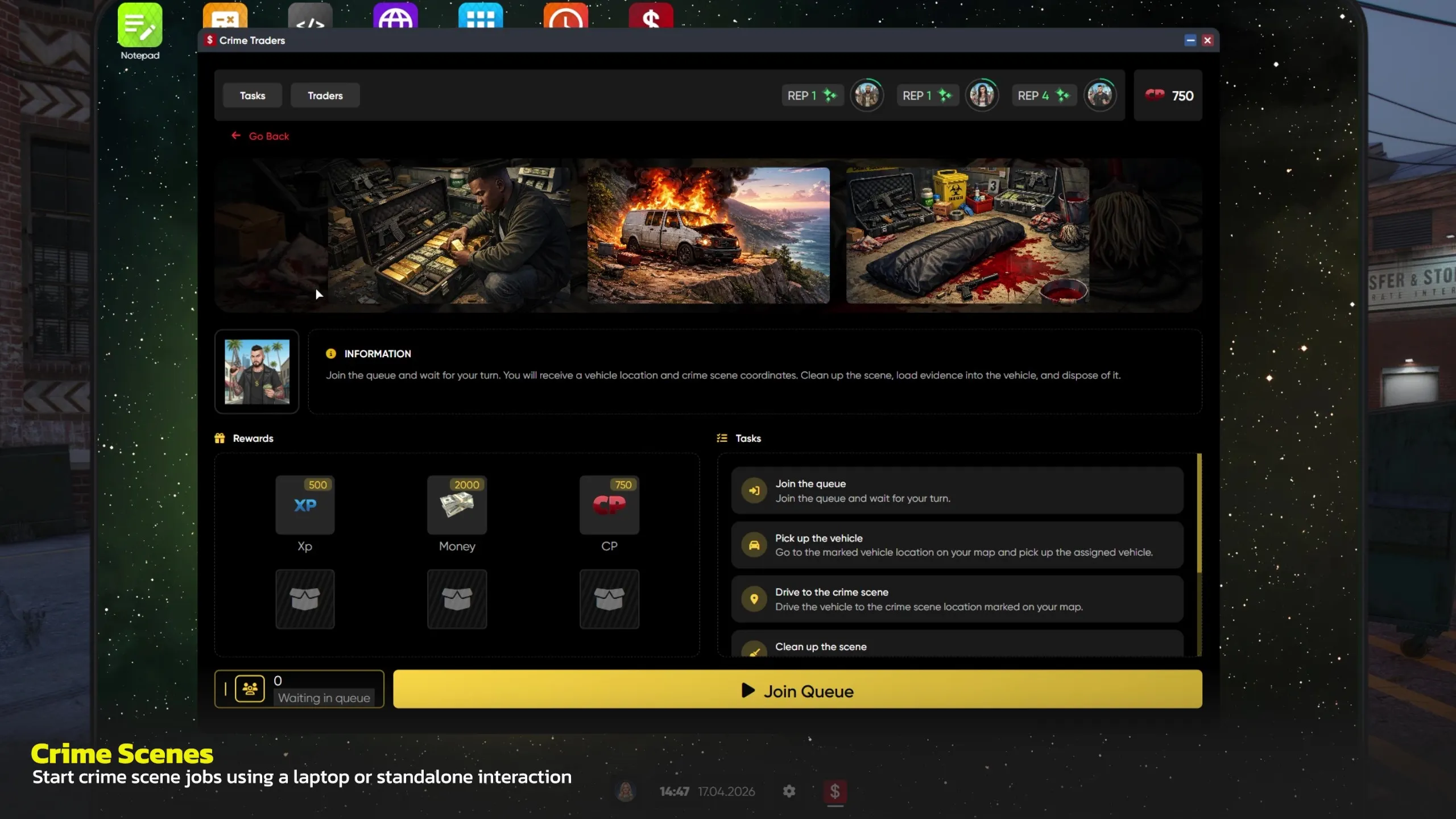
Task: Click the body bag crime scene image
Action: point(967,235)
